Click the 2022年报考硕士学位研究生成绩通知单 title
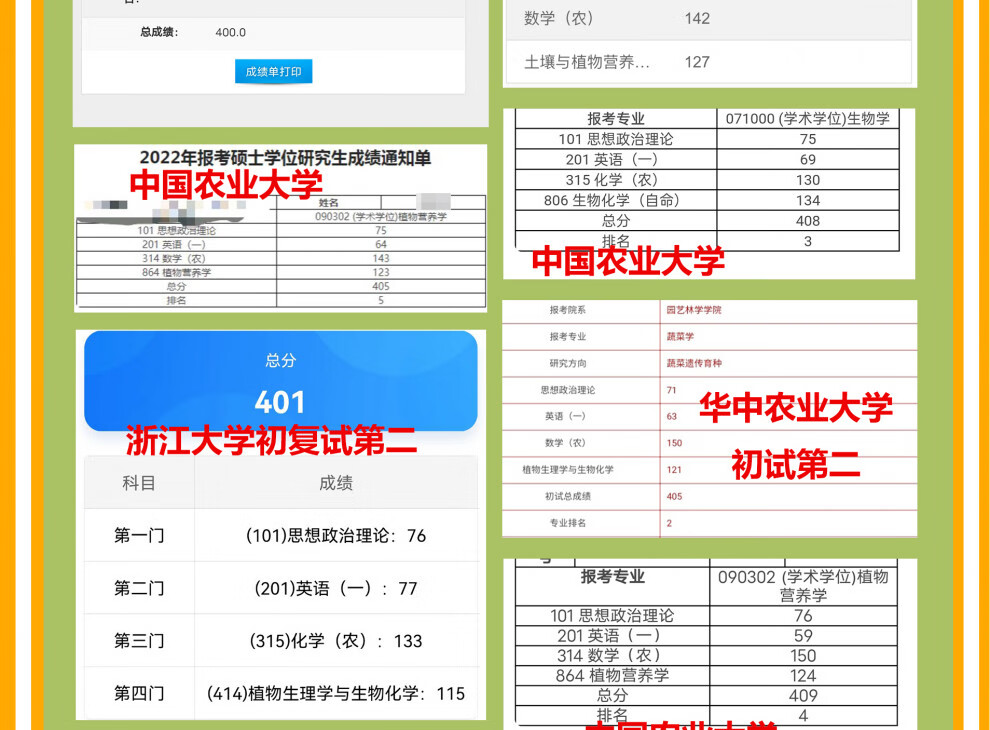 pyautogui.click(x=285, y=157)
